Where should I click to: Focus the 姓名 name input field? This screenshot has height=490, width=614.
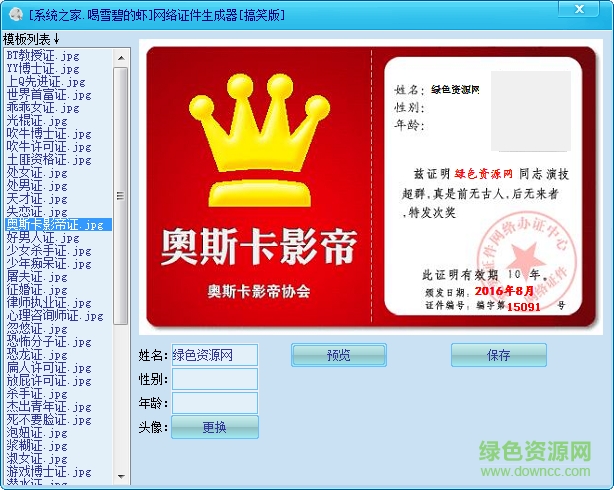coord(214,355)
